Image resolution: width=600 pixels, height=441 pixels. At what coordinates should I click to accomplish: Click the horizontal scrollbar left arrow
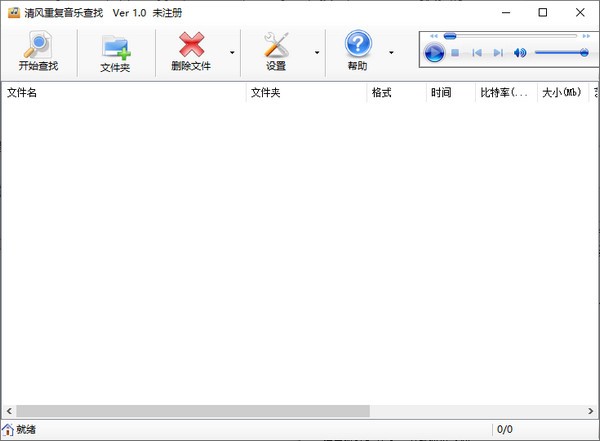point(9,411)
